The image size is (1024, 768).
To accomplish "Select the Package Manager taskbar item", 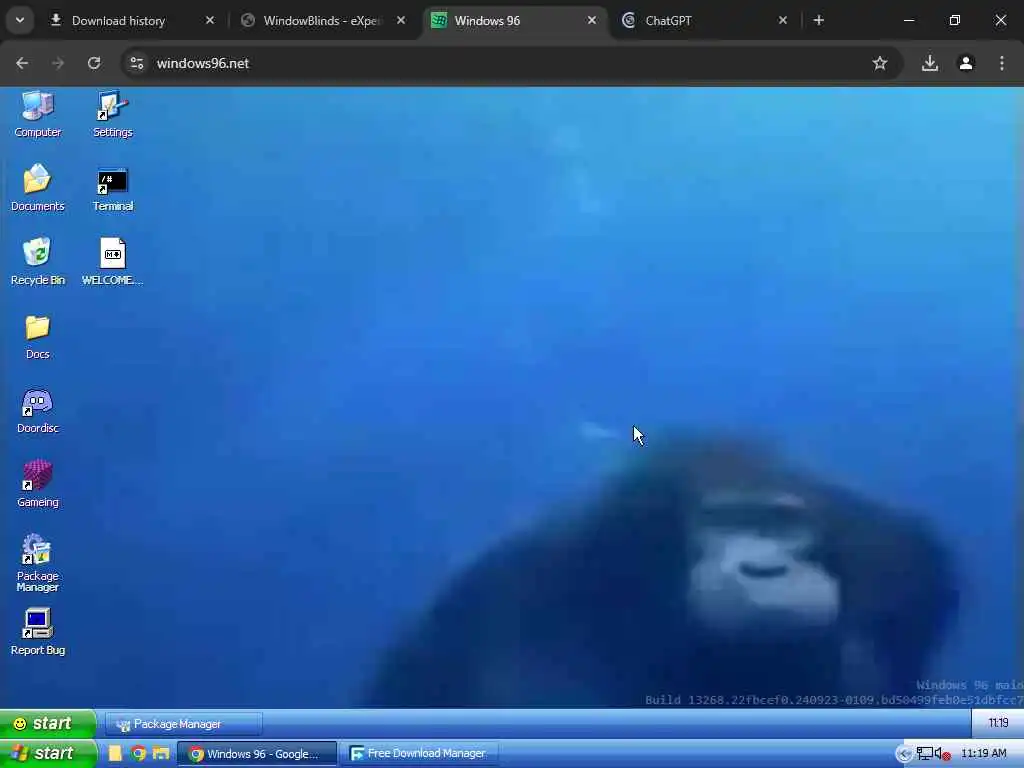I will (x=184, y=724).
